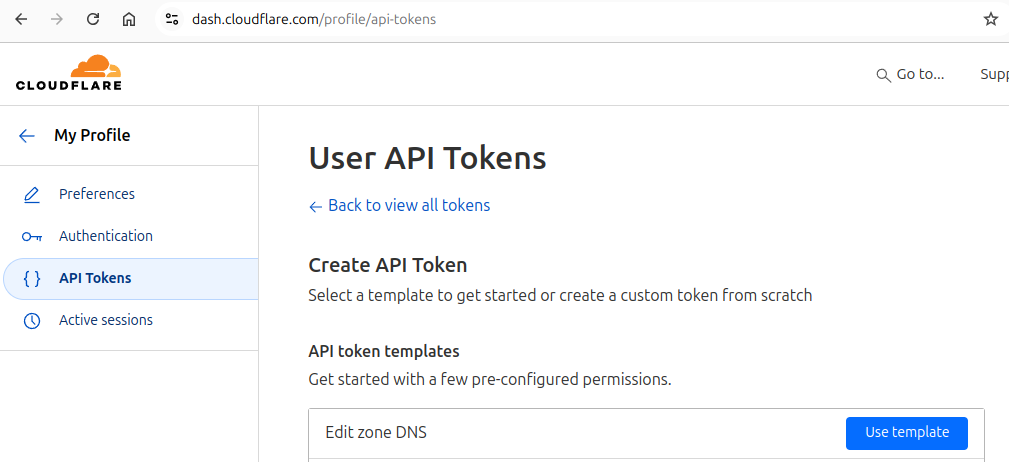Click the magnifier icon in header
Screen dimensions: 1009x462
click(883, 75)
